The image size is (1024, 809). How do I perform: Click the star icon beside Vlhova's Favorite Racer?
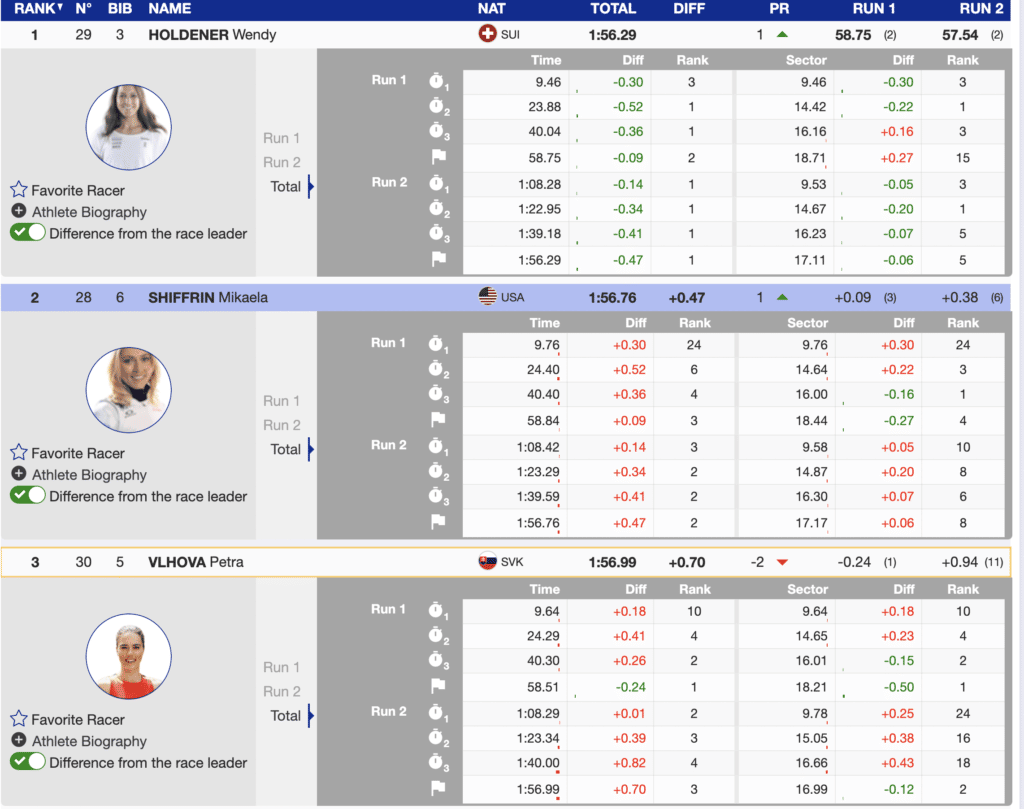point(18,719)
